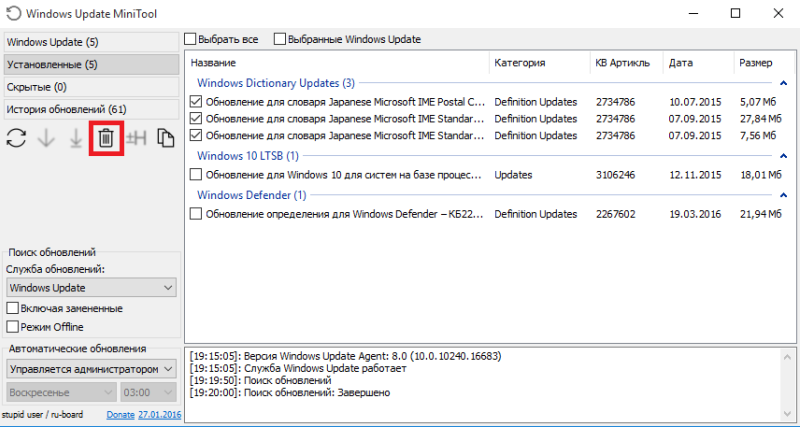Collapse the Windows Defender group

coord(784,194)
